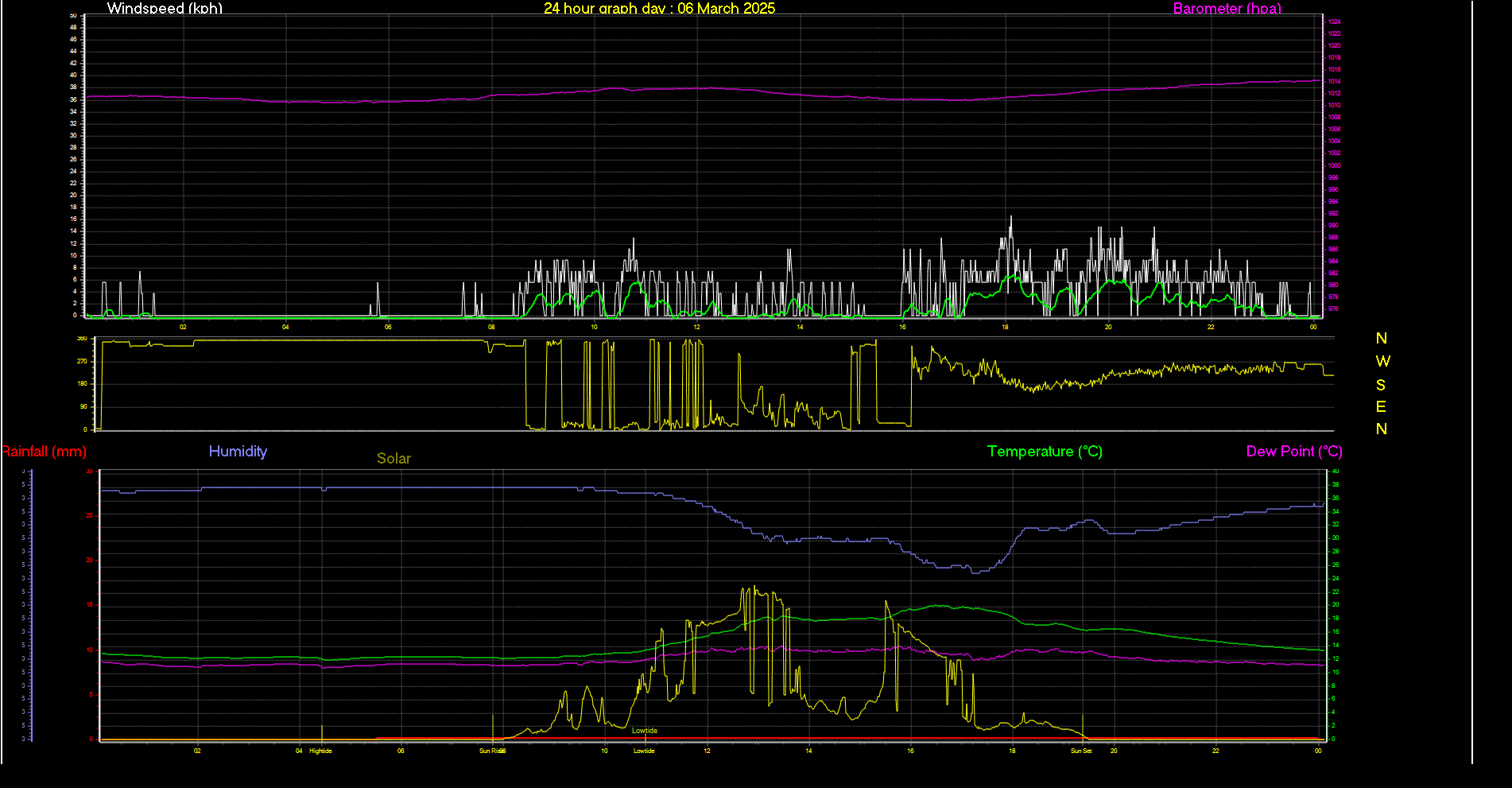Click hour '12' on the windspeed chart's time axis
This screenshot has width=1512, height=788.
[696, 327]
